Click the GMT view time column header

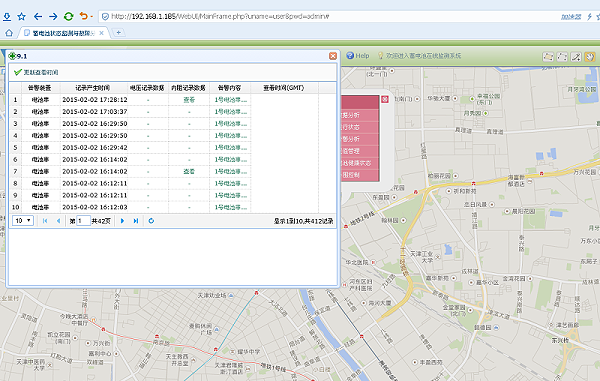[284, 88]
